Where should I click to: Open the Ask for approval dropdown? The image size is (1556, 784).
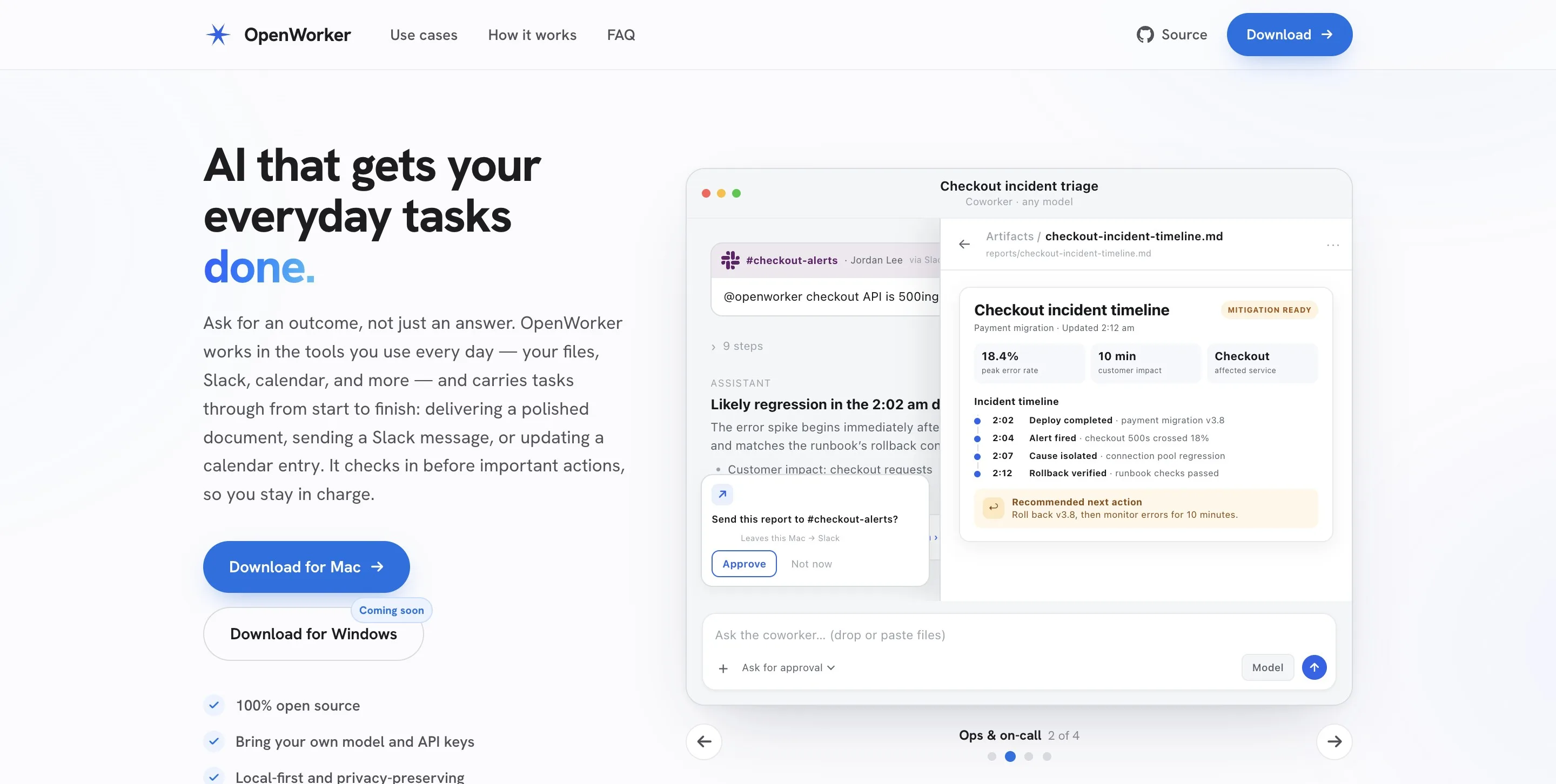(788, 667)
